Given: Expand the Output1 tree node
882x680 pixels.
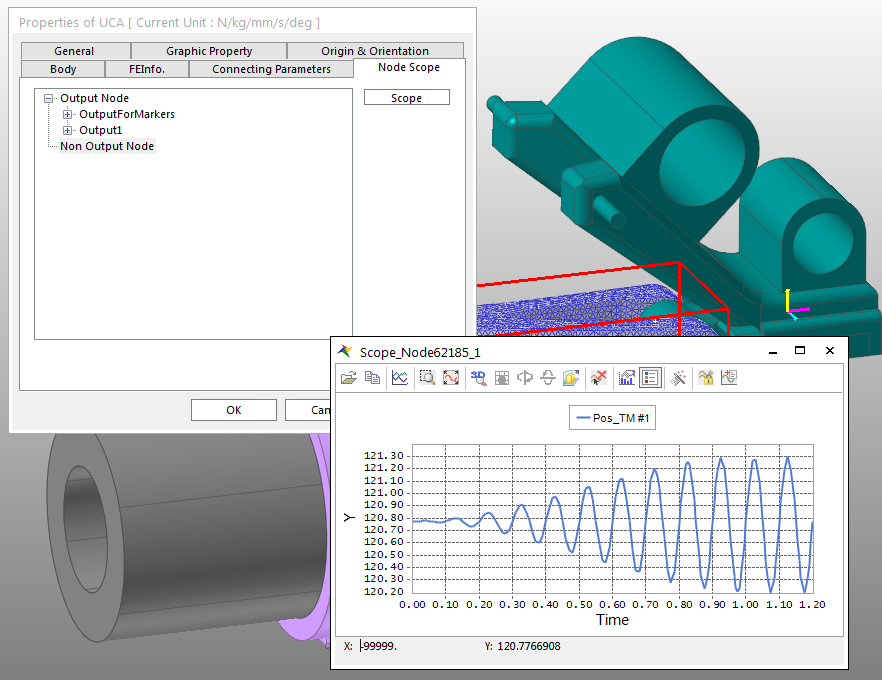Looking at the screenshot, I should 68,130.
